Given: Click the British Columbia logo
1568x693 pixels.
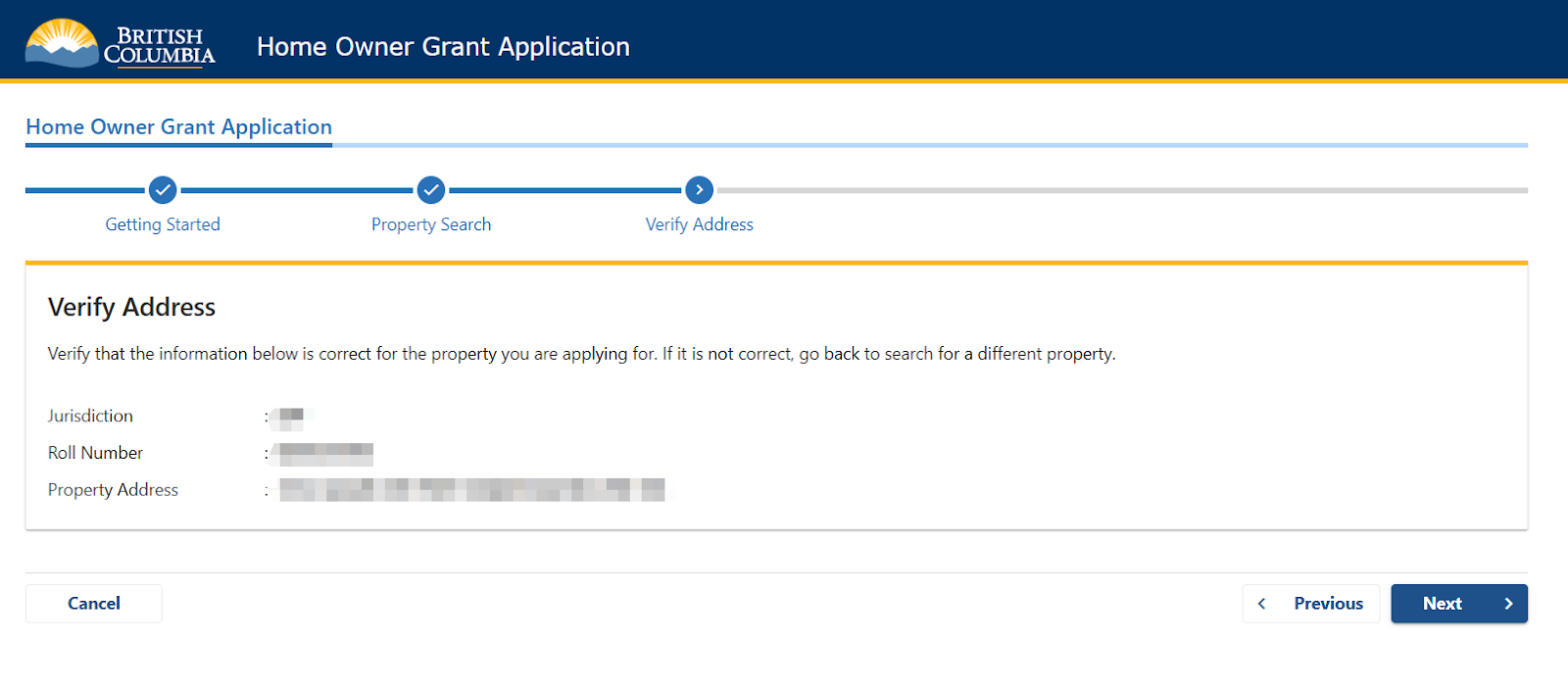Looking at the screenshot, I should (120, 44).
